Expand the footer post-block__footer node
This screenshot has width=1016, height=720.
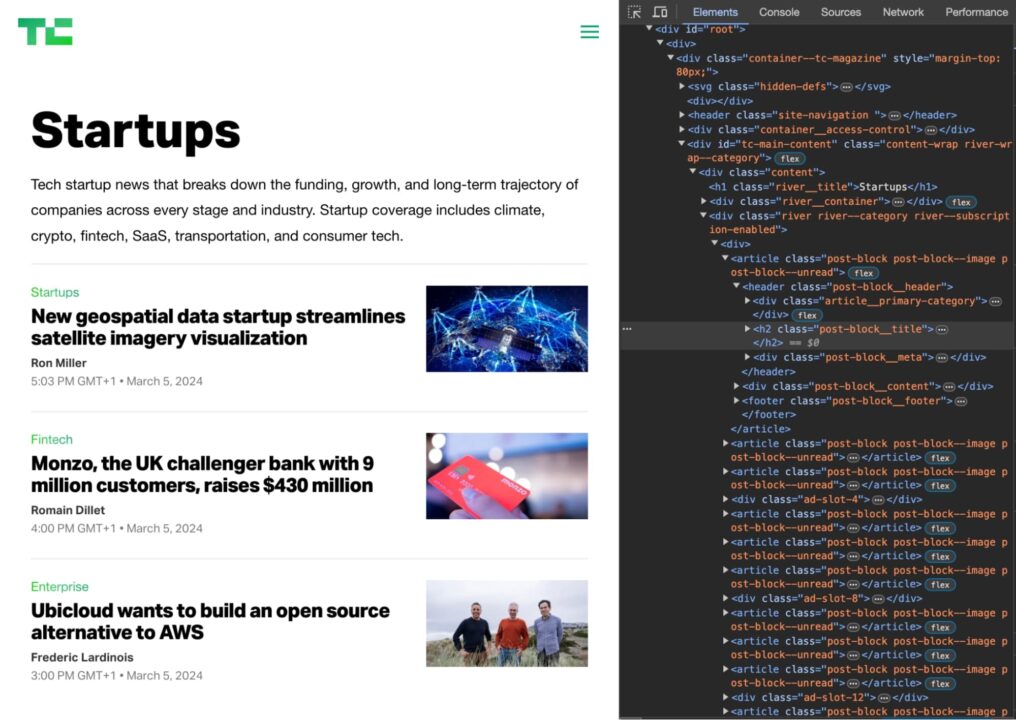click(x=736, y=401)
